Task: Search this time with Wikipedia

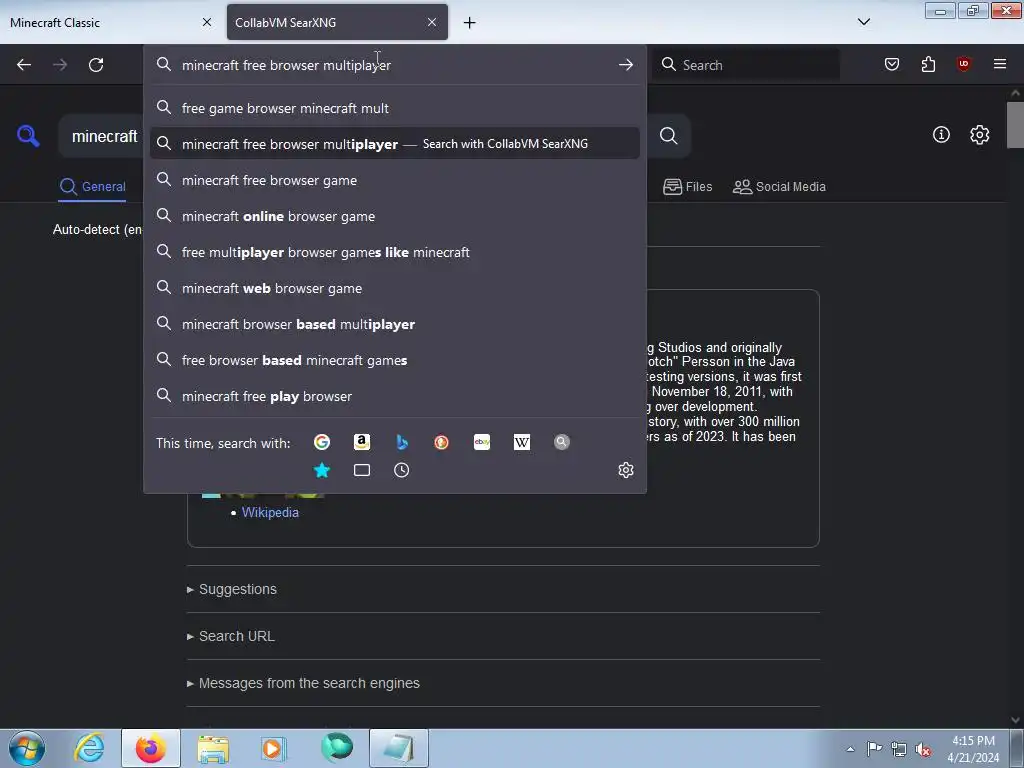Action: point(522,442)
